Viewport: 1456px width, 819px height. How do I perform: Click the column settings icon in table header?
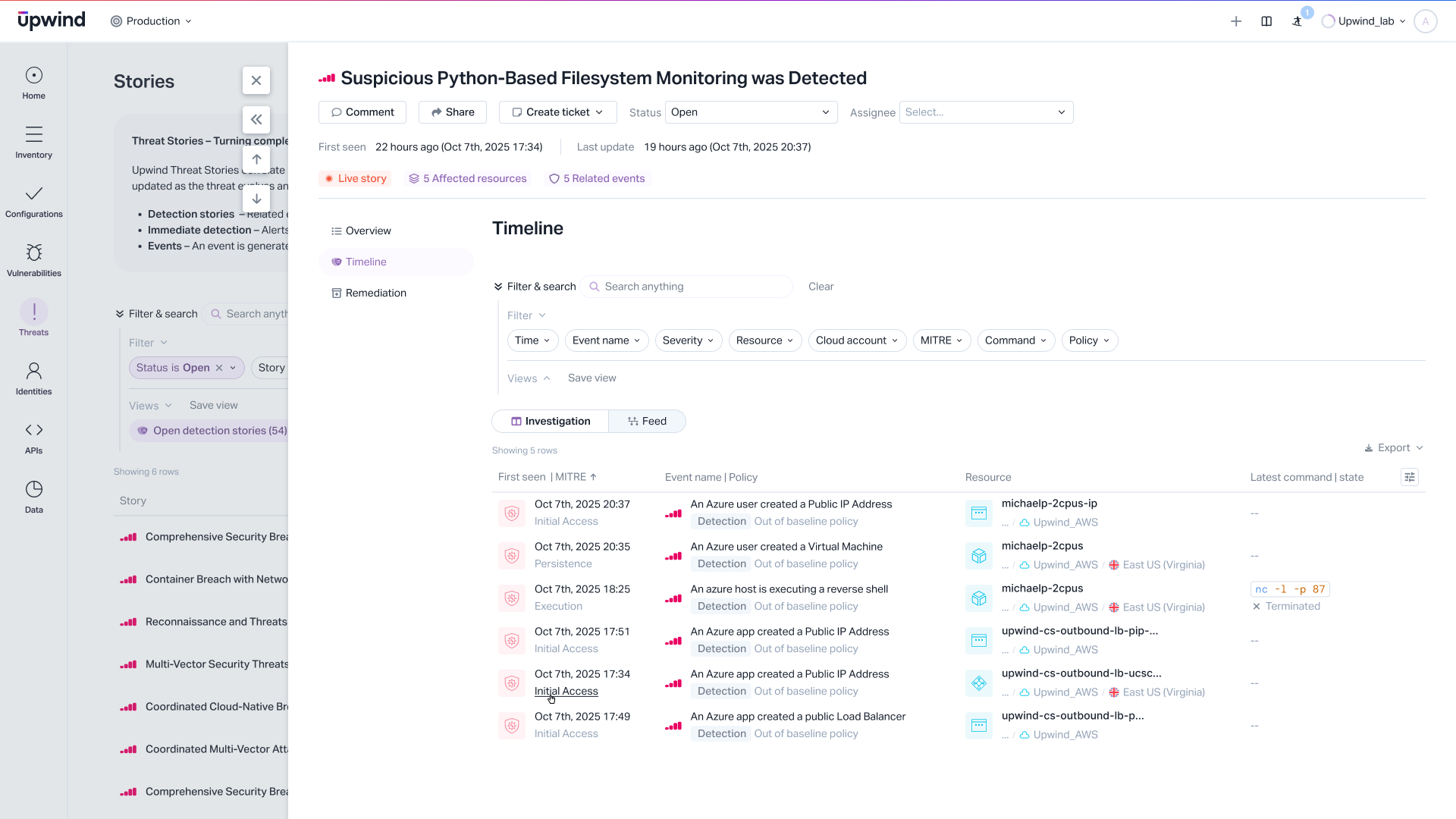1410,477
